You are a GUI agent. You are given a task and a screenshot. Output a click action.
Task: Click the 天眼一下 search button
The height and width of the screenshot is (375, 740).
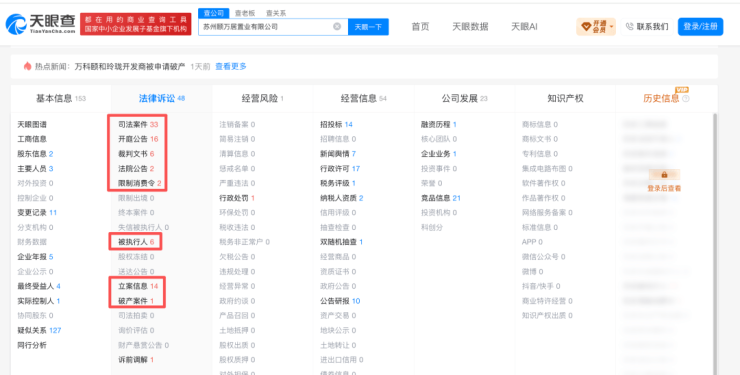point(368,27)
